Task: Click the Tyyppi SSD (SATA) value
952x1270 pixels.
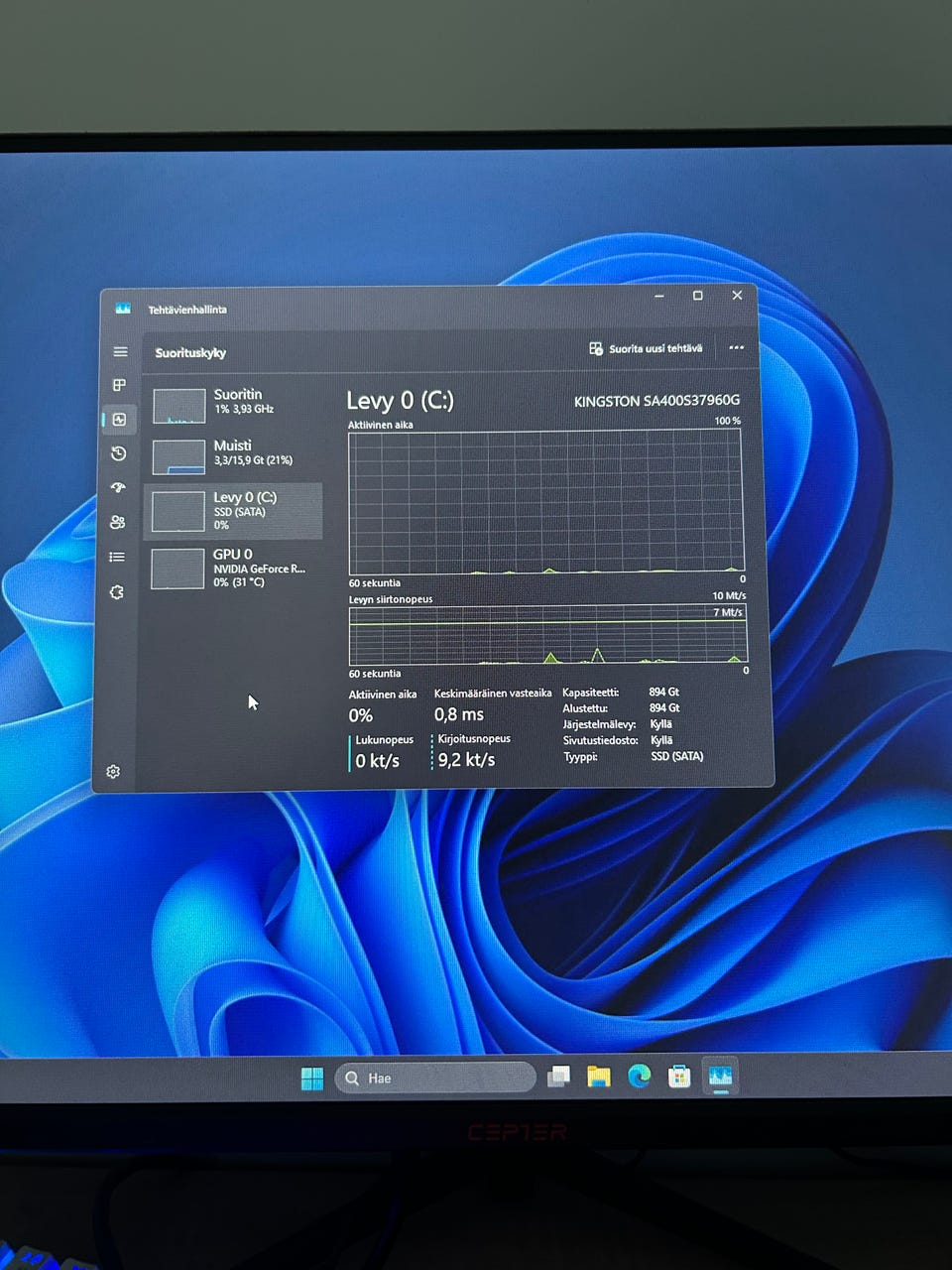Action: pyautogui.click(x=677, y=756)
